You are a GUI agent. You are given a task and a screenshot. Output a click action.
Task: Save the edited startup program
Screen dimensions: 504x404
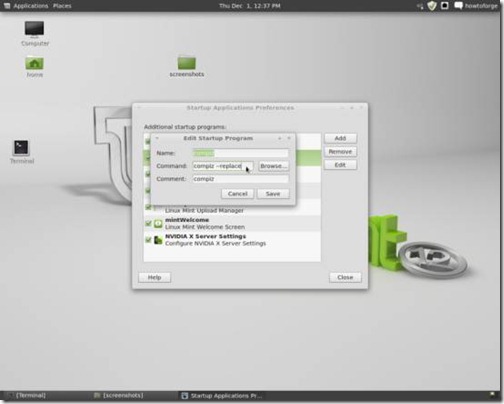[x=273, y=194]
